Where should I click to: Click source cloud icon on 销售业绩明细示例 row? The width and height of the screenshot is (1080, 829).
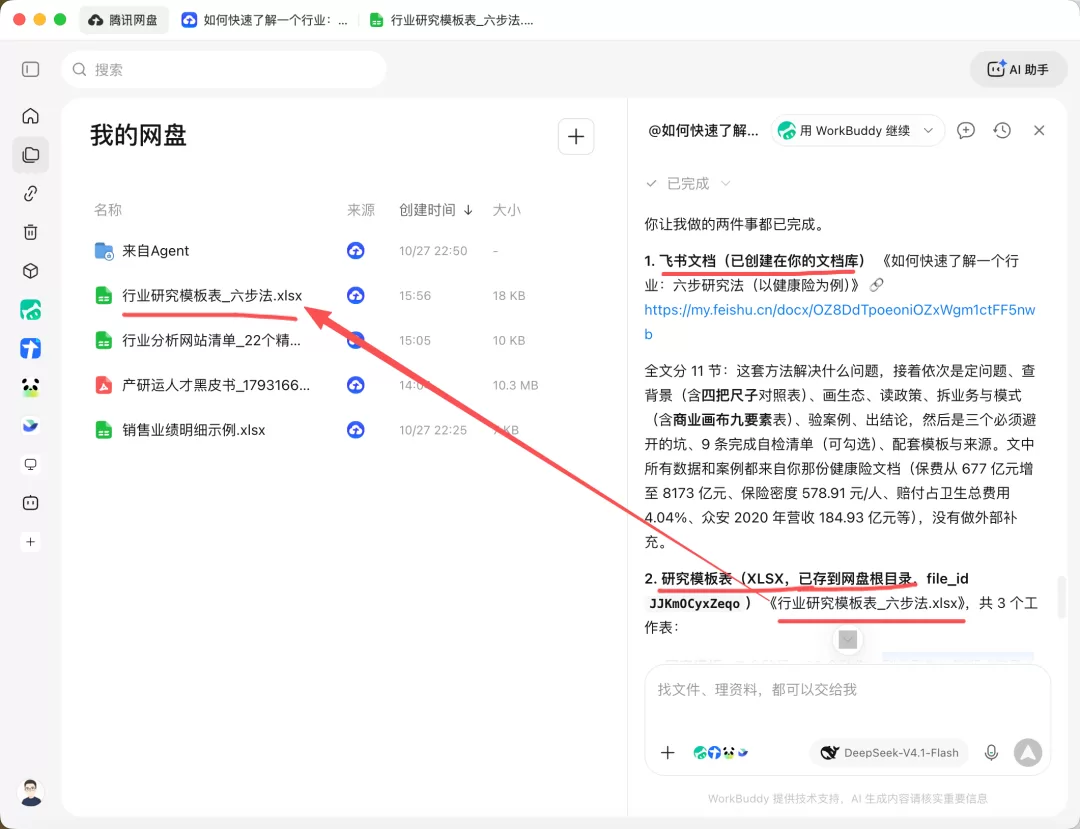tap(355, 430)
